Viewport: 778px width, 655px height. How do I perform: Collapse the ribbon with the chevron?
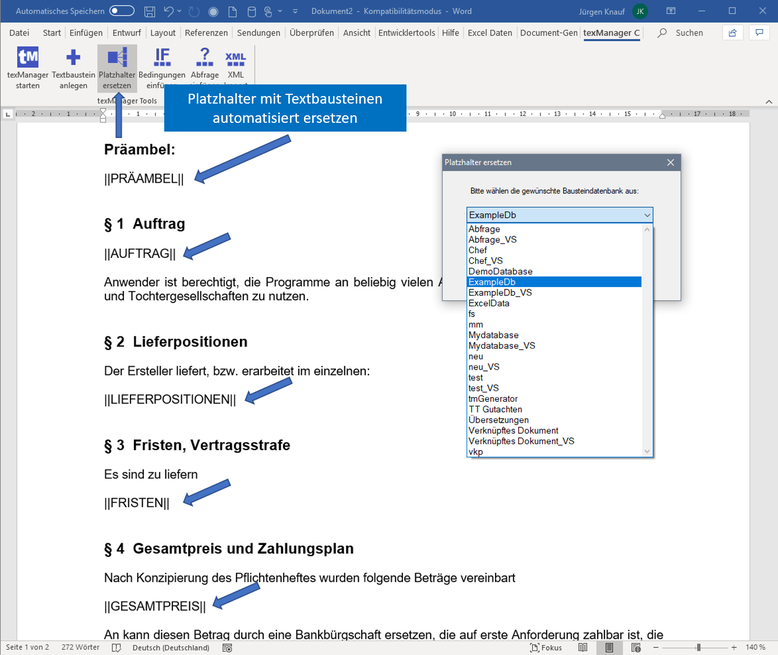(769, 102)
